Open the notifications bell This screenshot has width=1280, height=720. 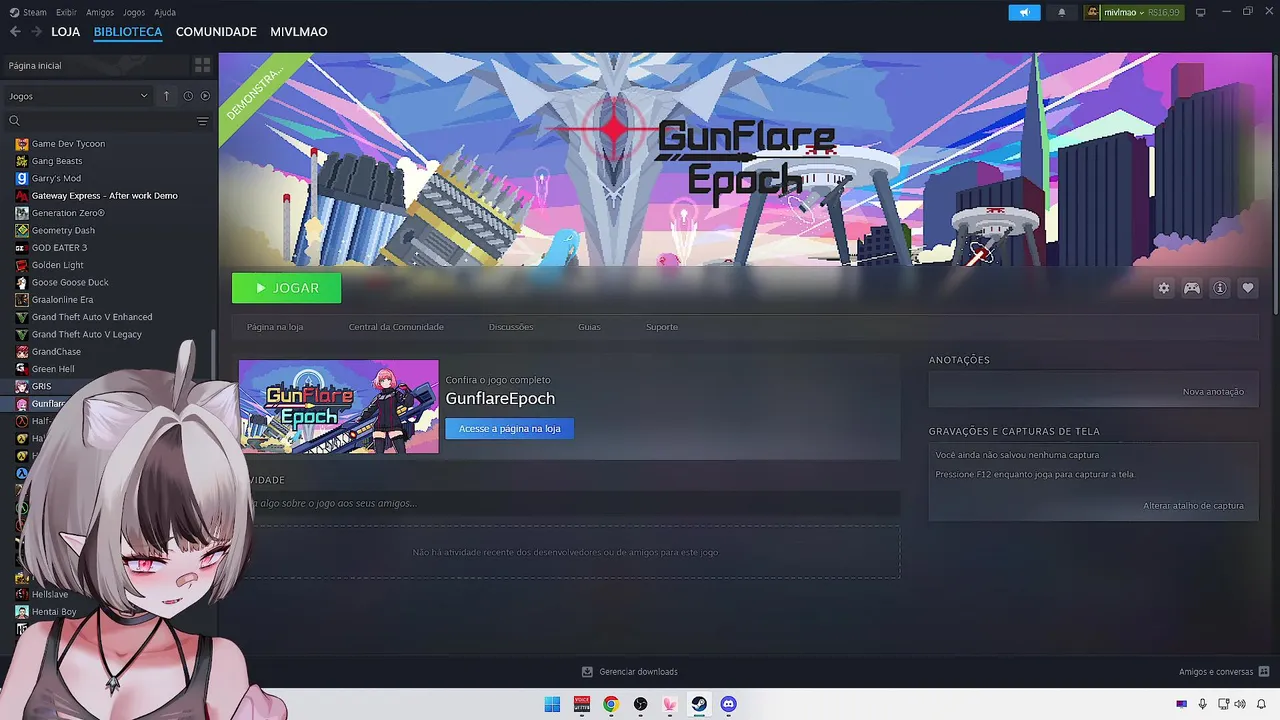click(x=1062, y=12)
